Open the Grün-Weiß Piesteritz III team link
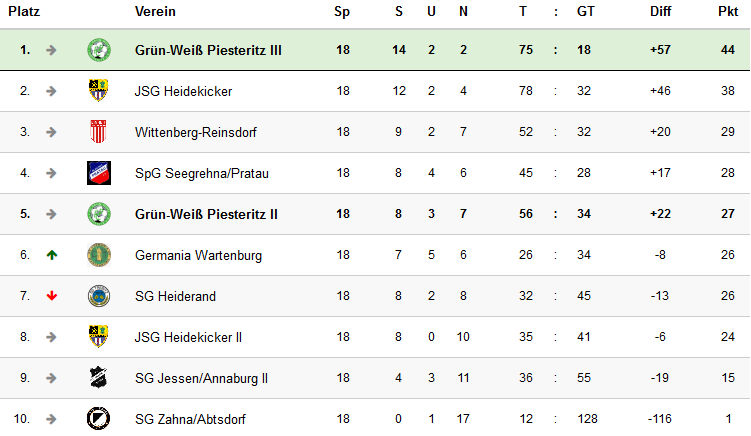751x436 pixels. [x=208, y=50]
